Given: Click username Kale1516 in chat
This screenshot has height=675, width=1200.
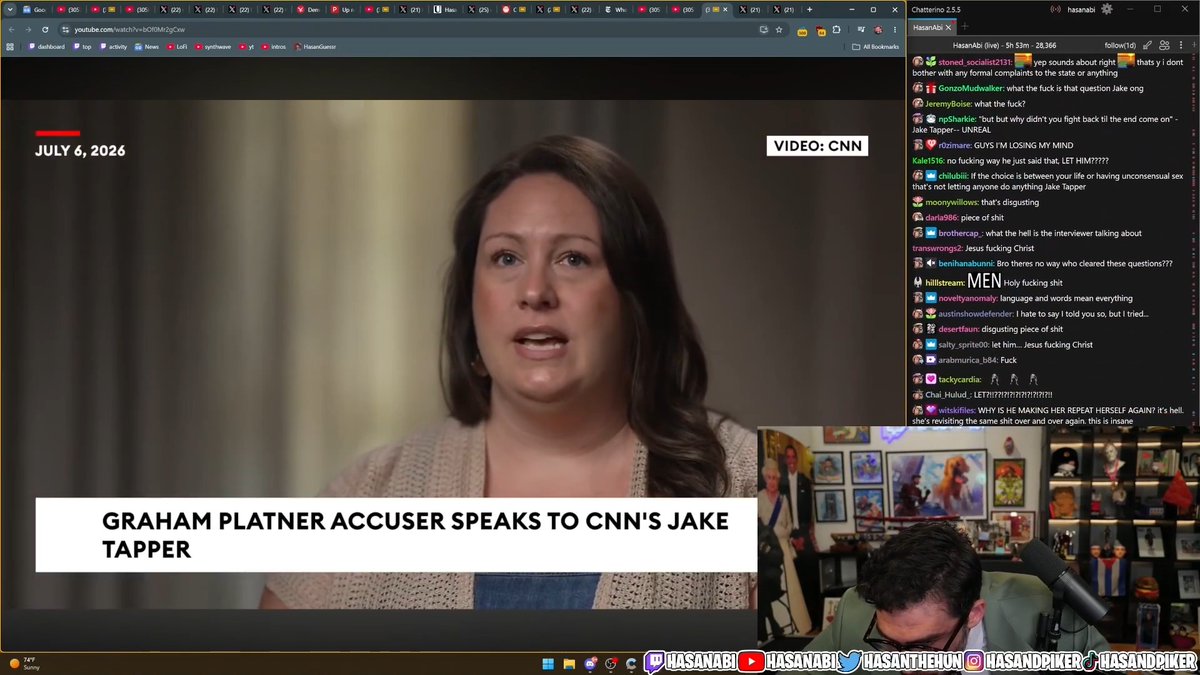Looking at the screenshot, I should coord(927,161).
